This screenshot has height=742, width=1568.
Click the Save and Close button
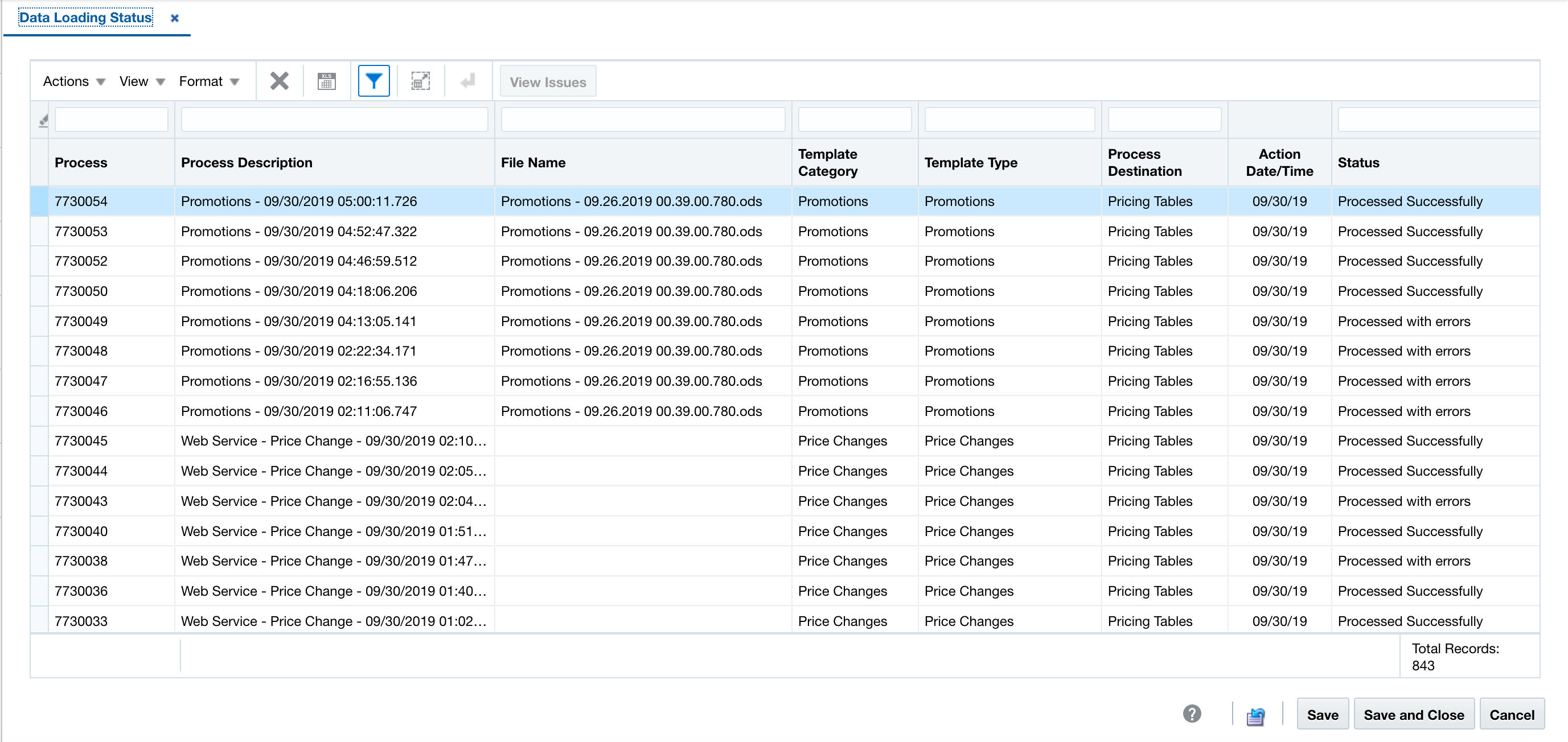(1413, 714)
